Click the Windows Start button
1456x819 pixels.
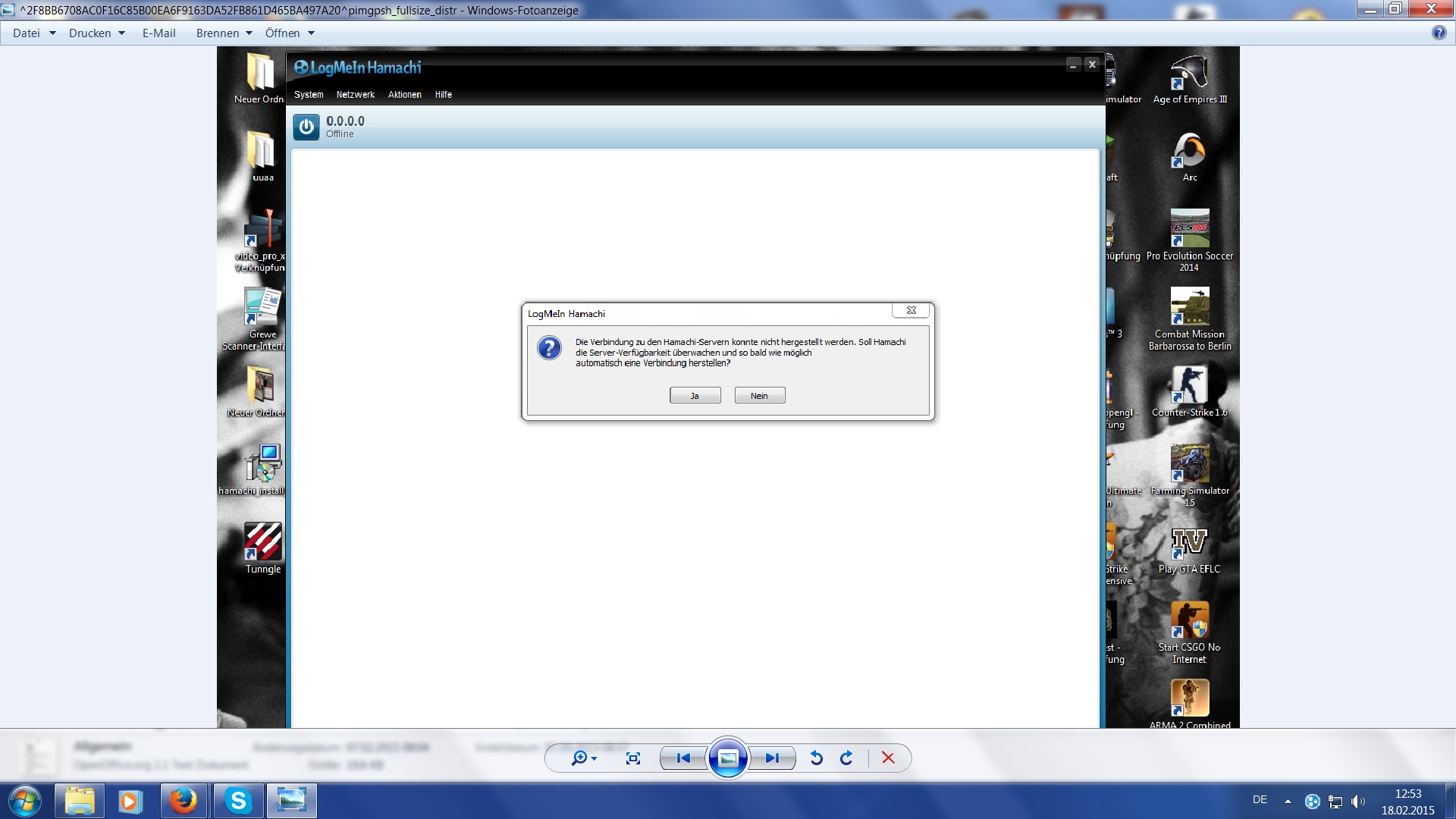[x=25, y=801]
